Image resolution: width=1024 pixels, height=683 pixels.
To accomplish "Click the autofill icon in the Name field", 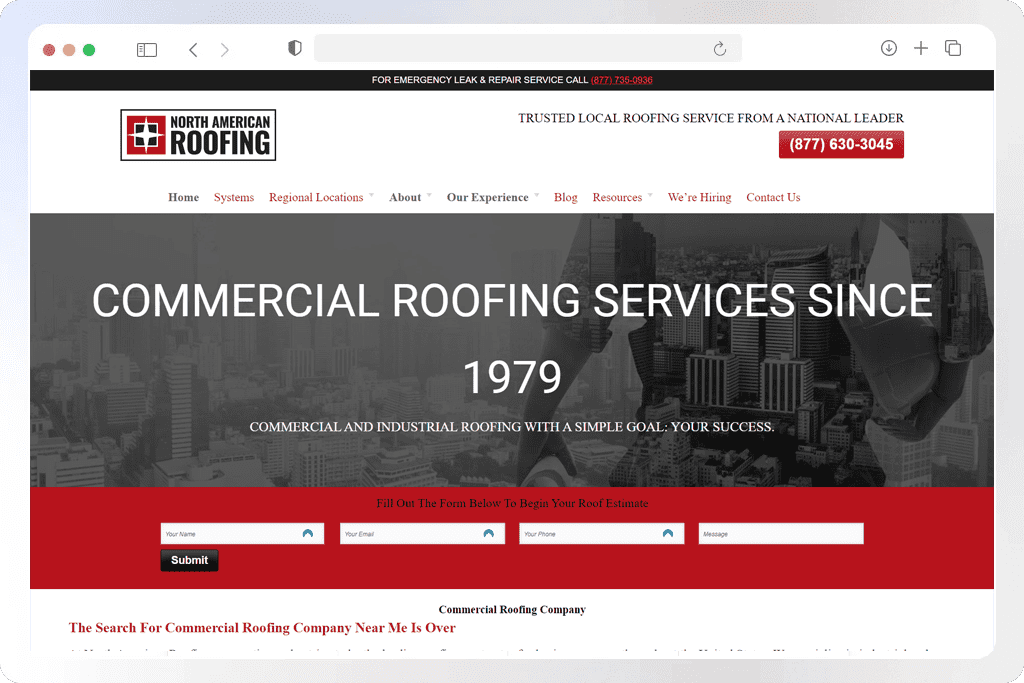I will pos(307,533).
